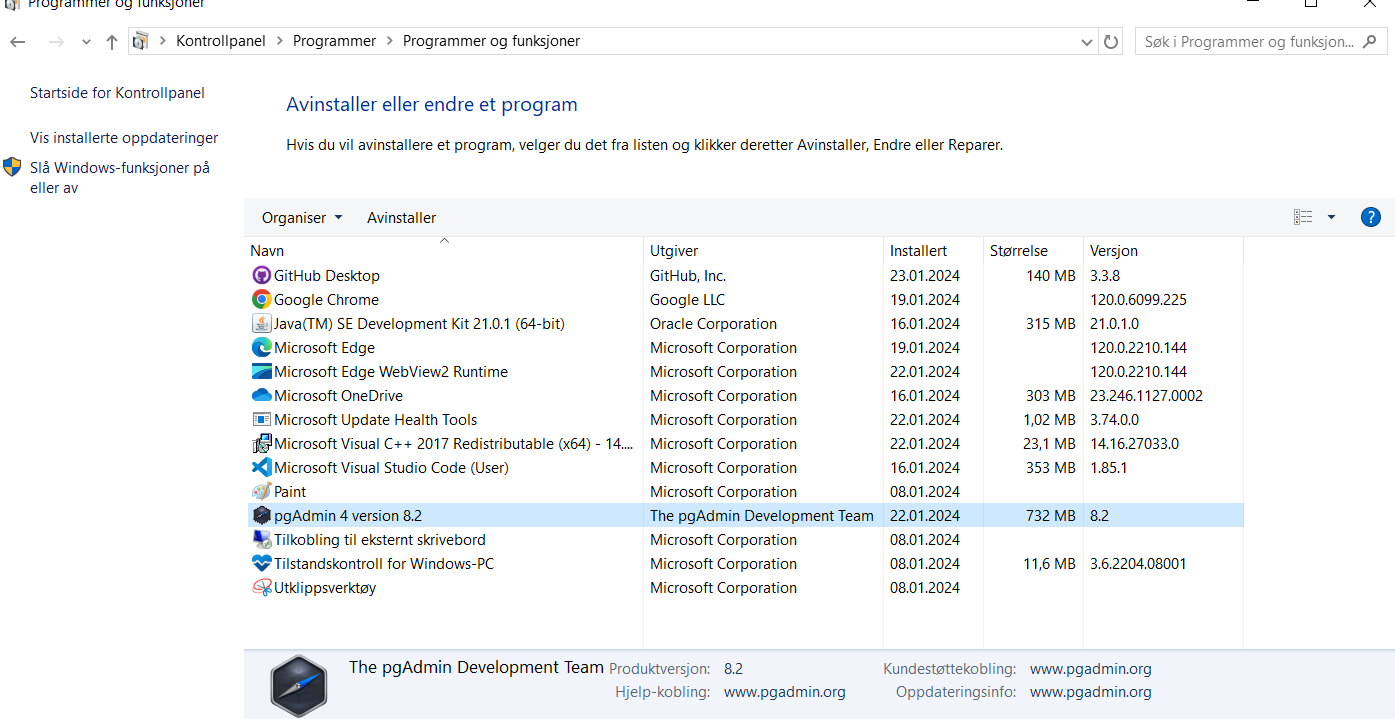Image resolution: width=1395 pixels, height=719 pixels.
Task: Select Microsoft Visual Studio Code (User) name
Action: 391,467
